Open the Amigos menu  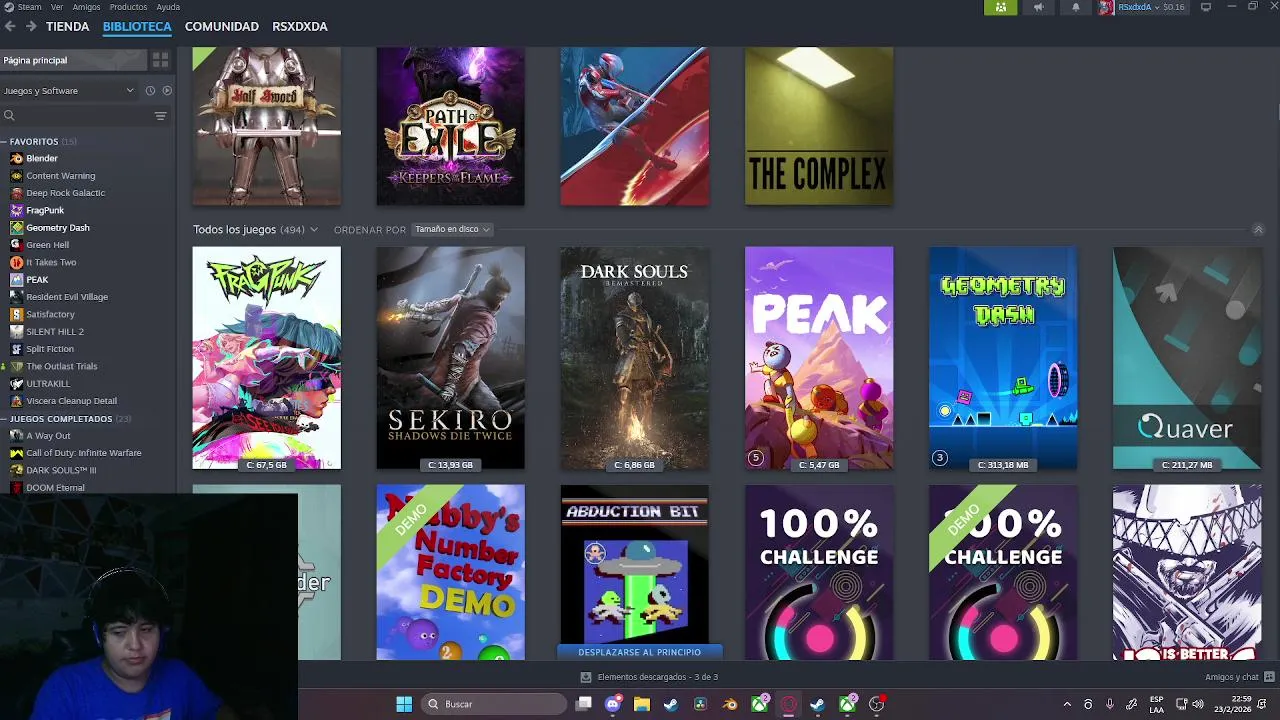click(86, 7)
